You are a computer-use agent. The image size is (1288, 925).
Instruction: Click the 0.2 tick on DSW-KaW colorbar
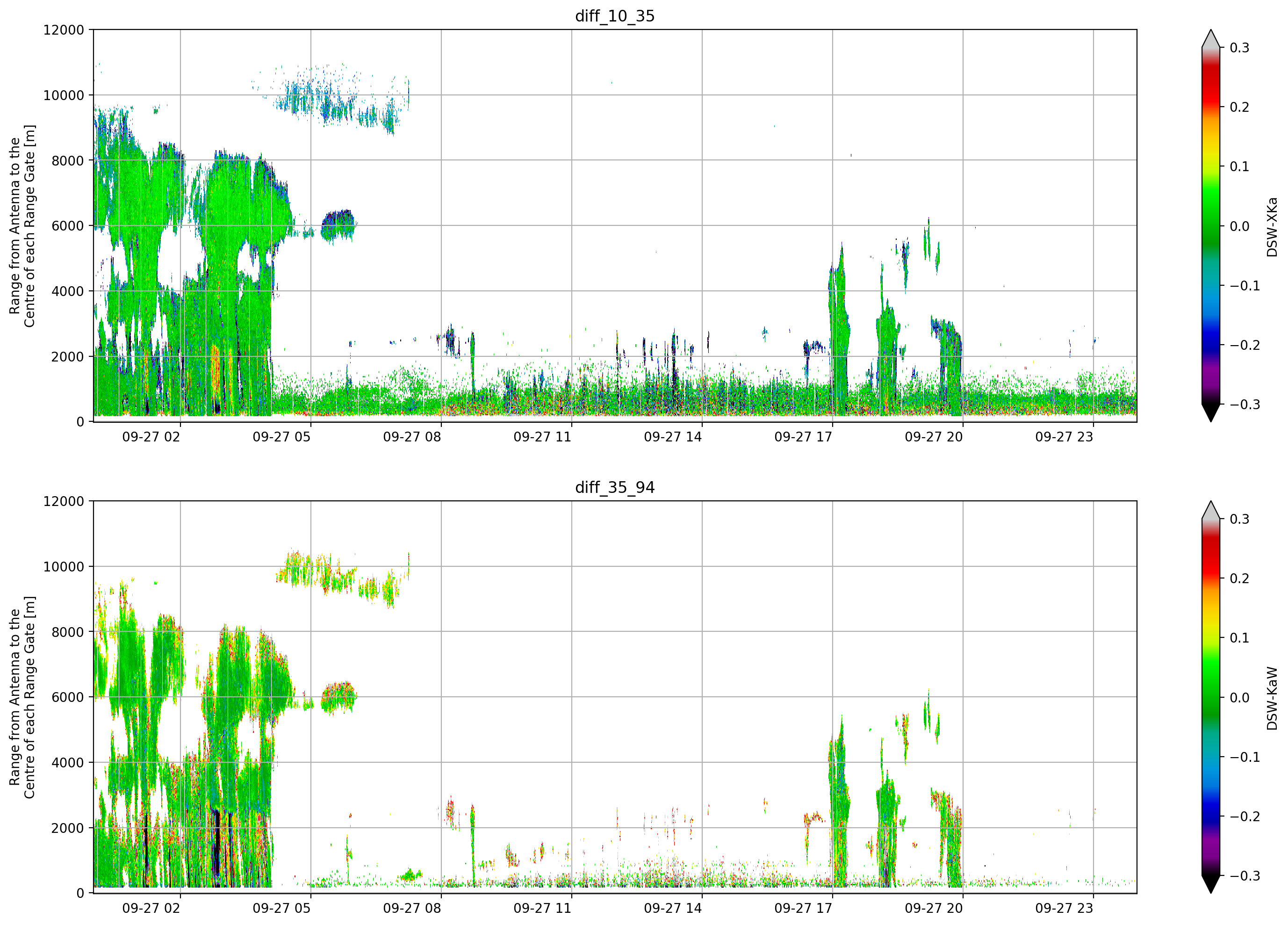pyautogui.click(x=1239, y=579)
